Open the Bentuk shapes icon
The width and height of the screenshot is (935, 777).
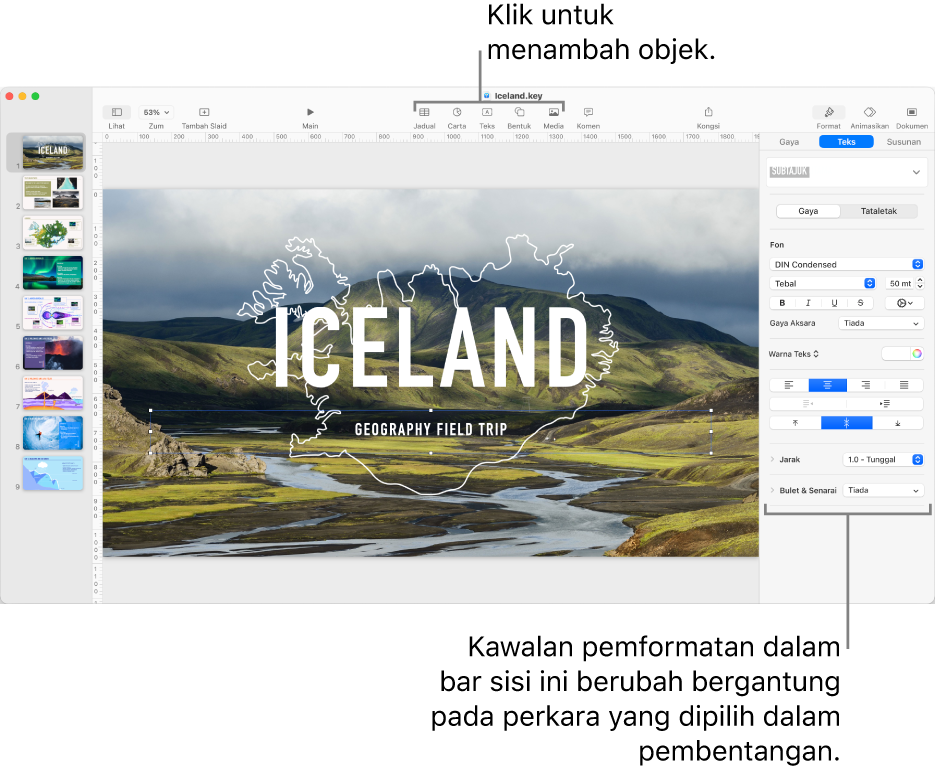519,112
